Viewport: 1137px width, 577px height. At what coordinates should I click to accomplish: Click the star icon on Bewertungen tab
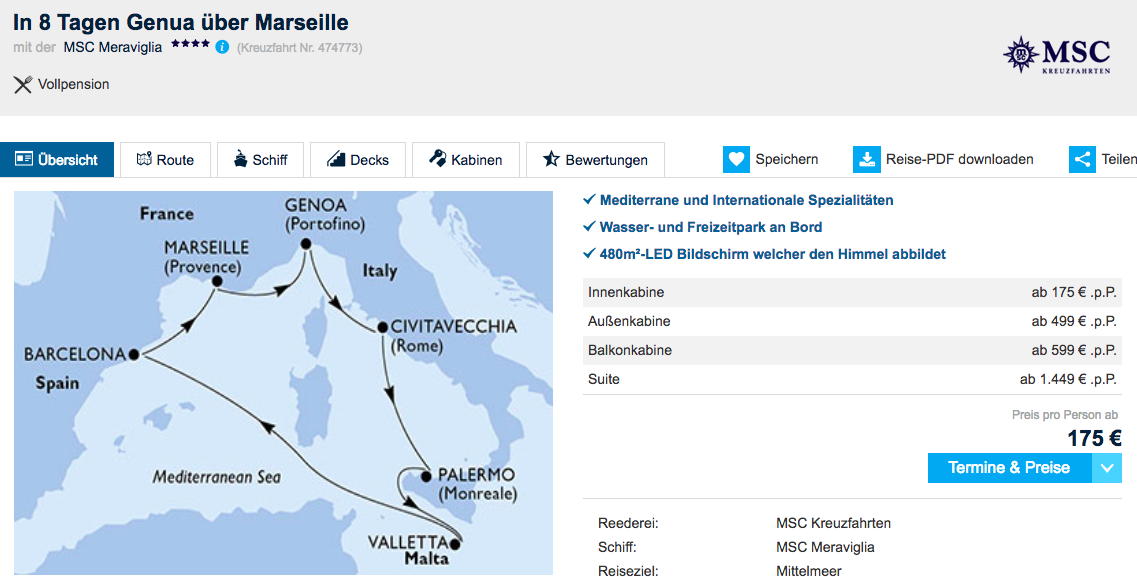coord(551,159)
